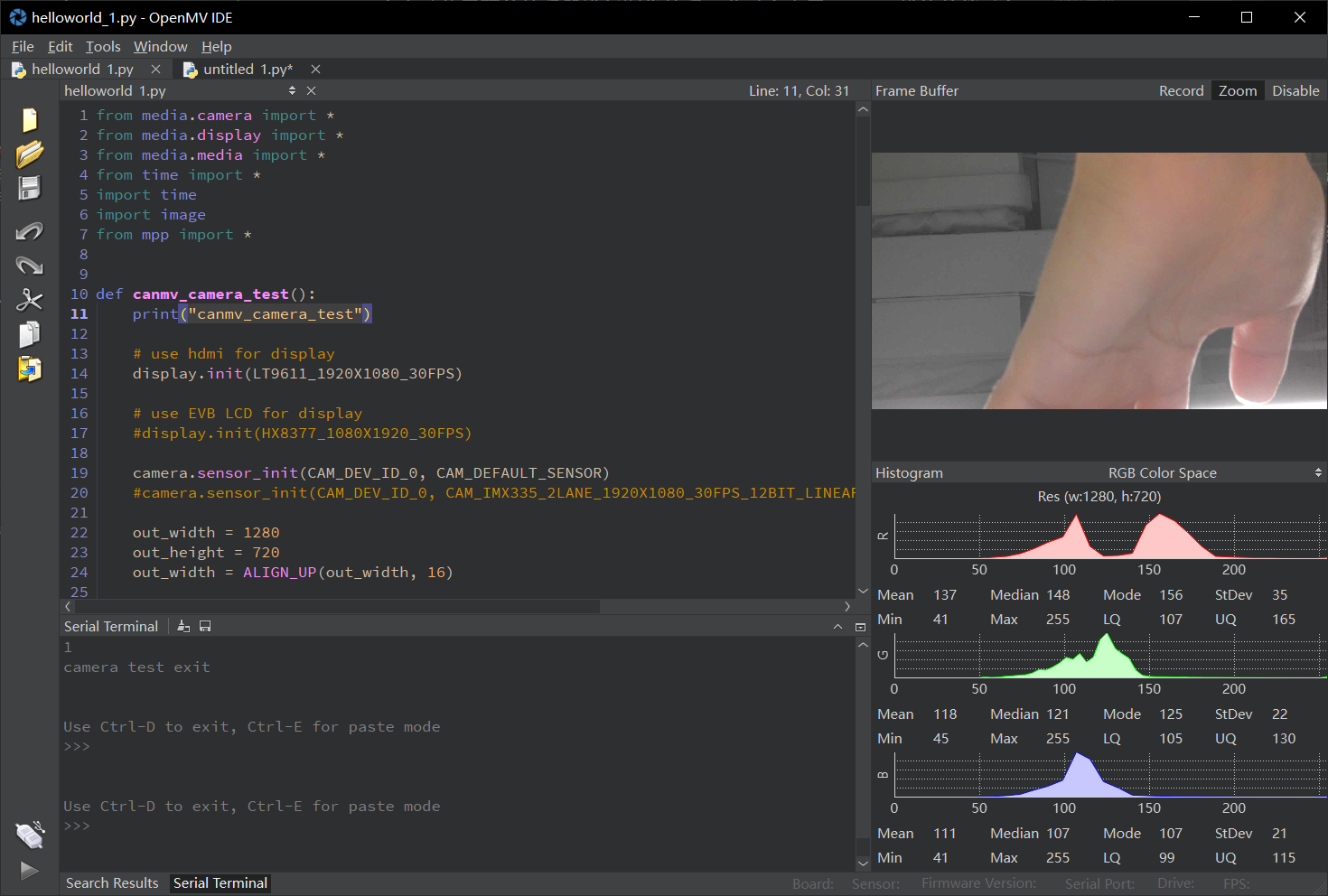
Task: Undo the last edit in the sidebar
Action: [x=30, y=231]
